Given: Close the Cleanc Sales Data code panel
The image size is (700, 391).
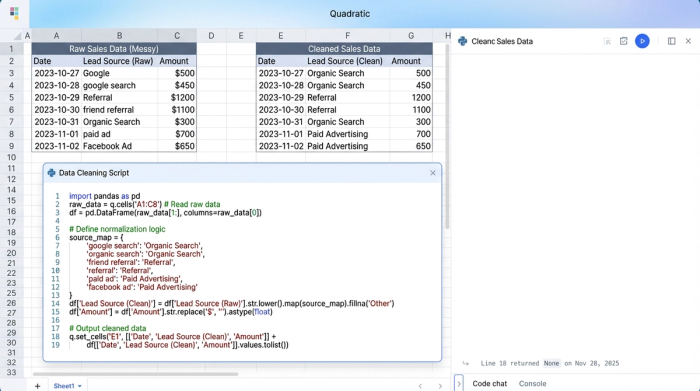Looking at the screenshot, I should pos(688,41).
